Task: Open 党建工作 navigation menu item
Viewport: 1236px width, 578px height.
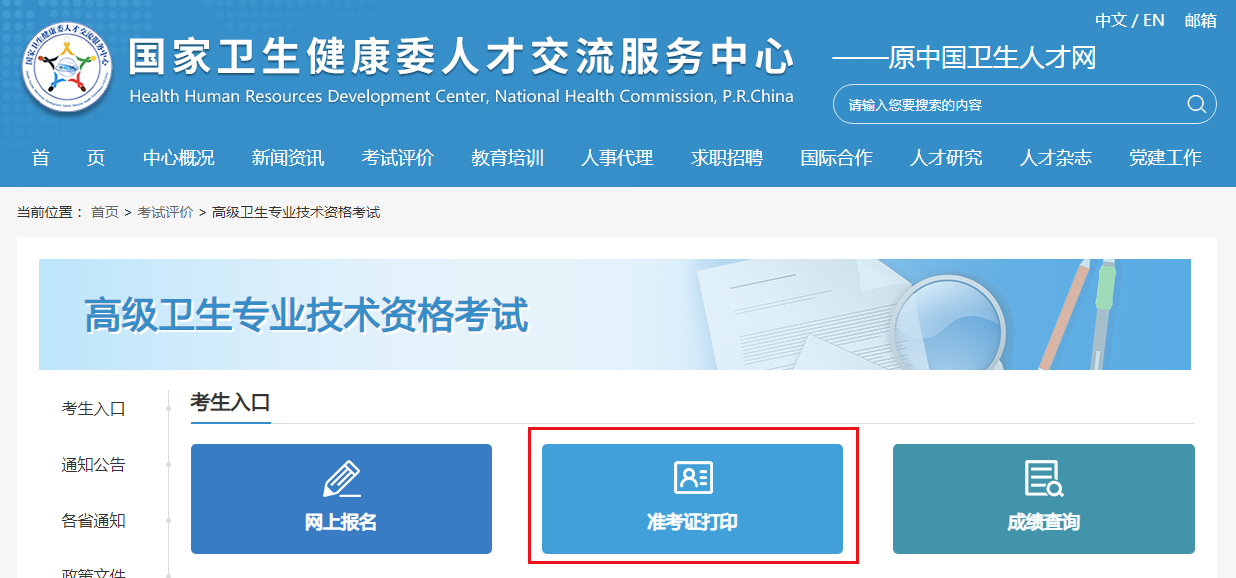Action: tap(1165, 157)
